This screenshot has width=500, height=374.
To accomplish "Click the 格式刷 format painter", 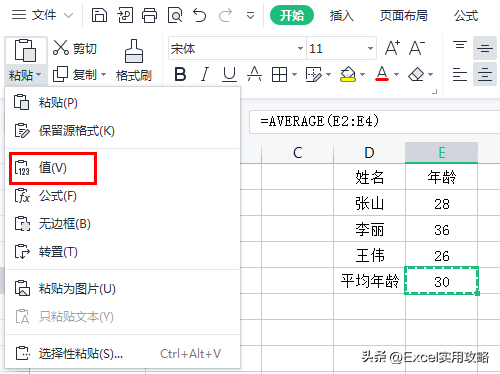I will pos(134,61).
